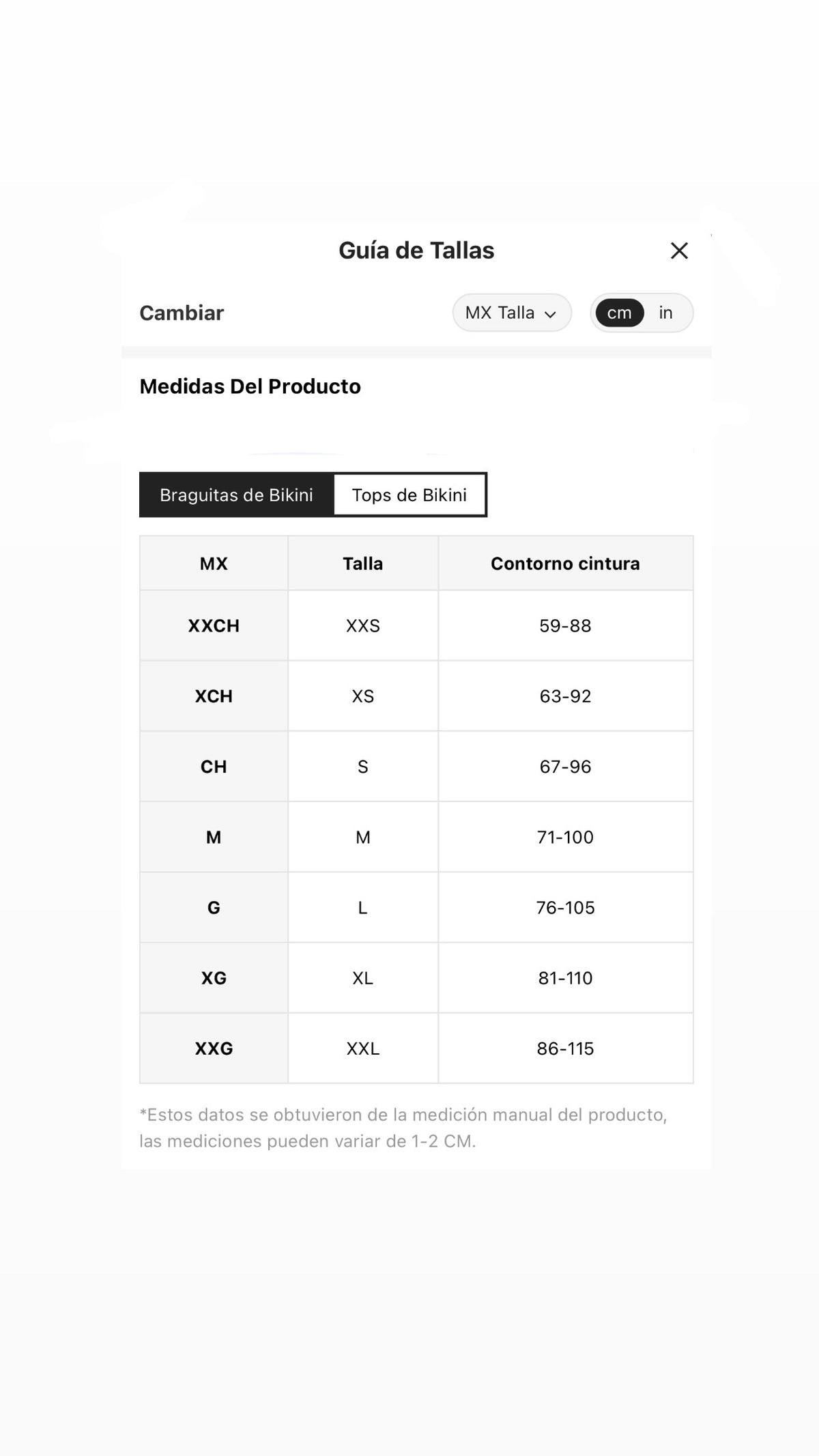Click the Cambiar label

tap(182, 313)
